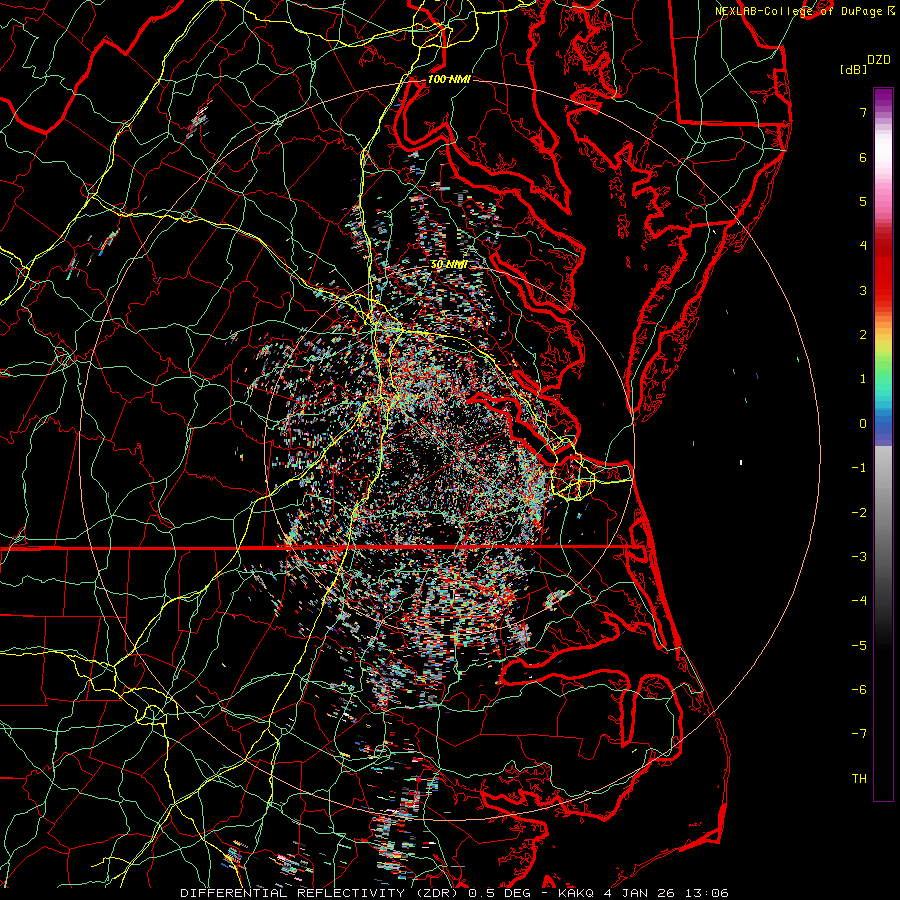The width and height of the screenshot is (900, 900).
Task: Click the -3 dB label on color scale
Action: click(x=859, y=557)
